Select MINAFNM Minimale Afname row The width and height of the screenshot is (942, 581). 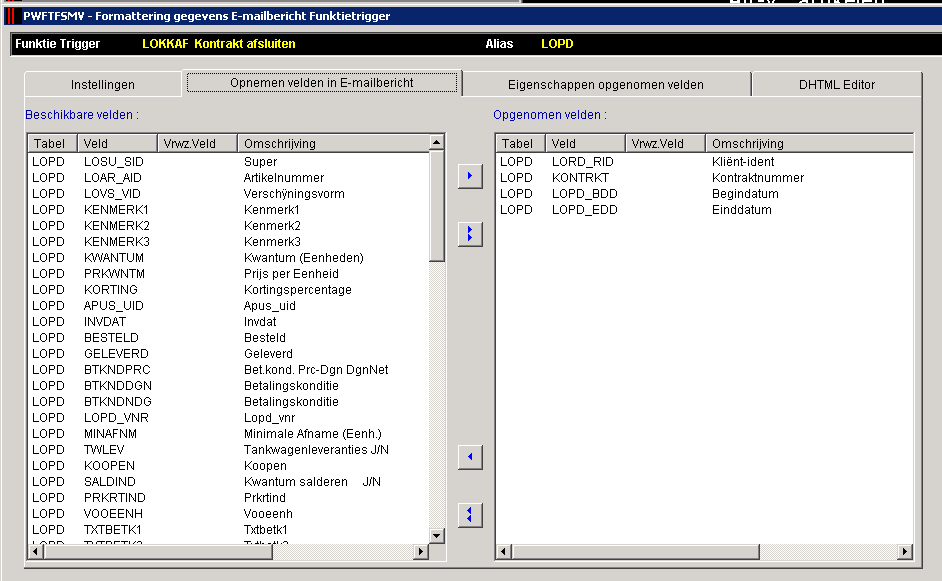(x=228, y=434)
